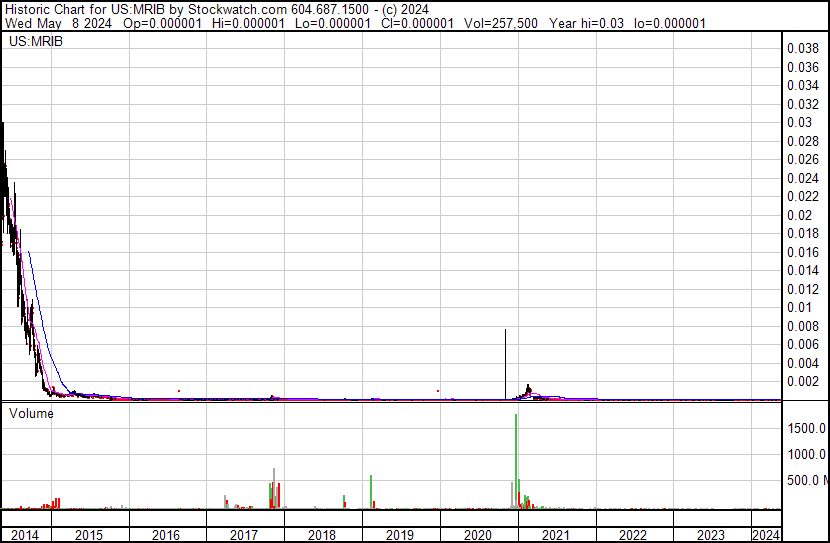Click the 2016 year label on the time axis
The image size is (830, 543).
click(x=166, y=535)
